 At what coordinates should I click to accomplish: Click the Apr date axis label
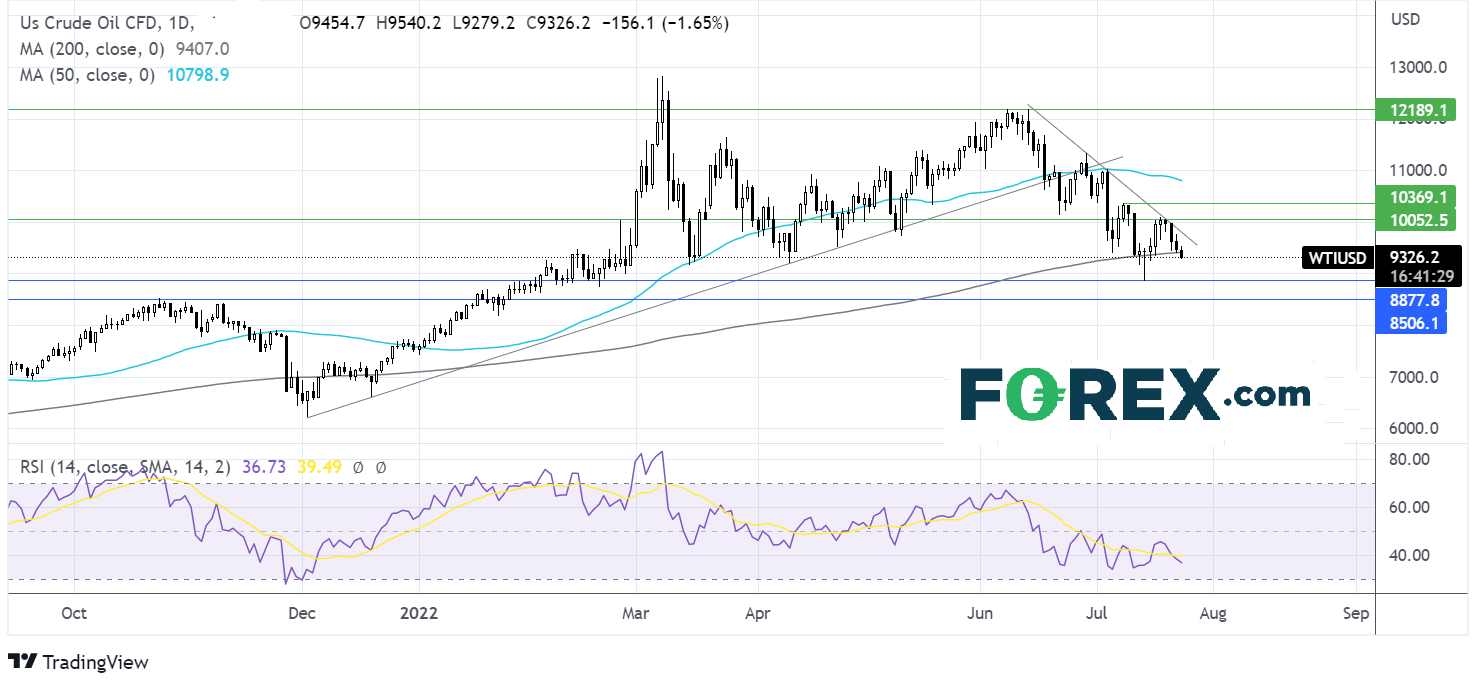pyautogui.click(x=757, y=613)
